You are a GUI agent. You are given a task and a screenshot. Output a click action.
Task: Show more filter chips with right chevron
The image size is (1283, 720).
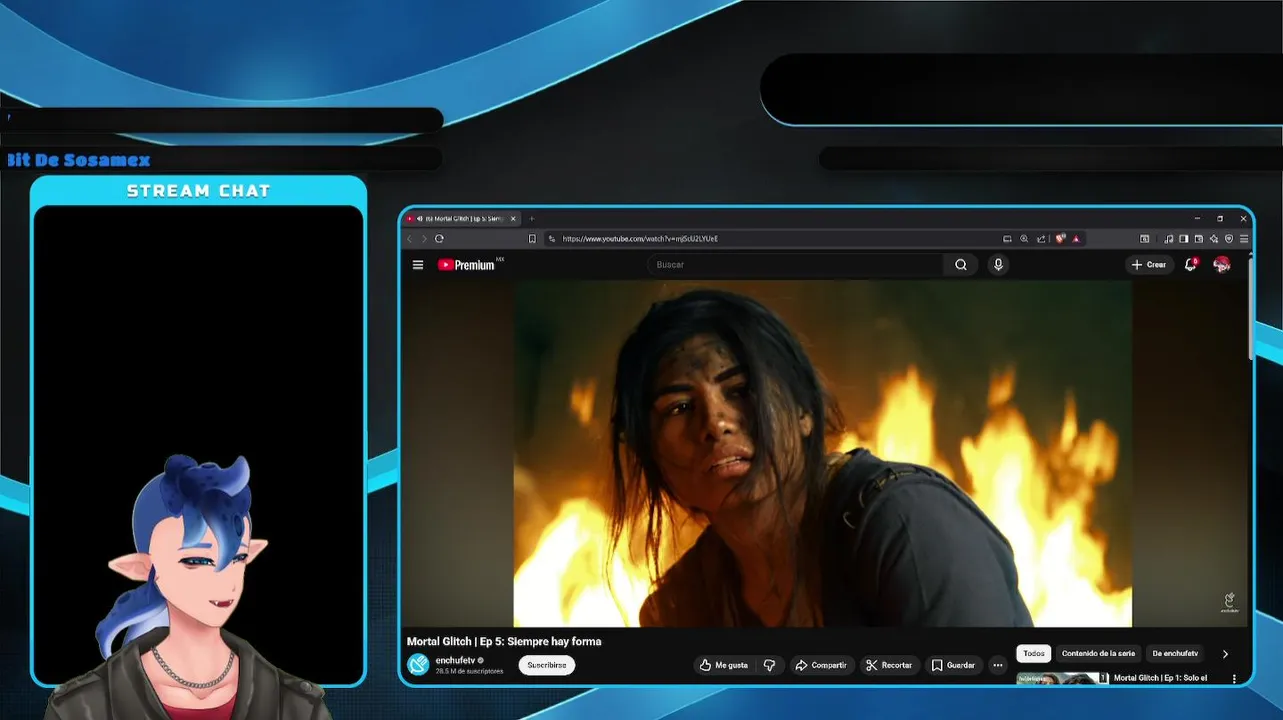click(1225, 654)
